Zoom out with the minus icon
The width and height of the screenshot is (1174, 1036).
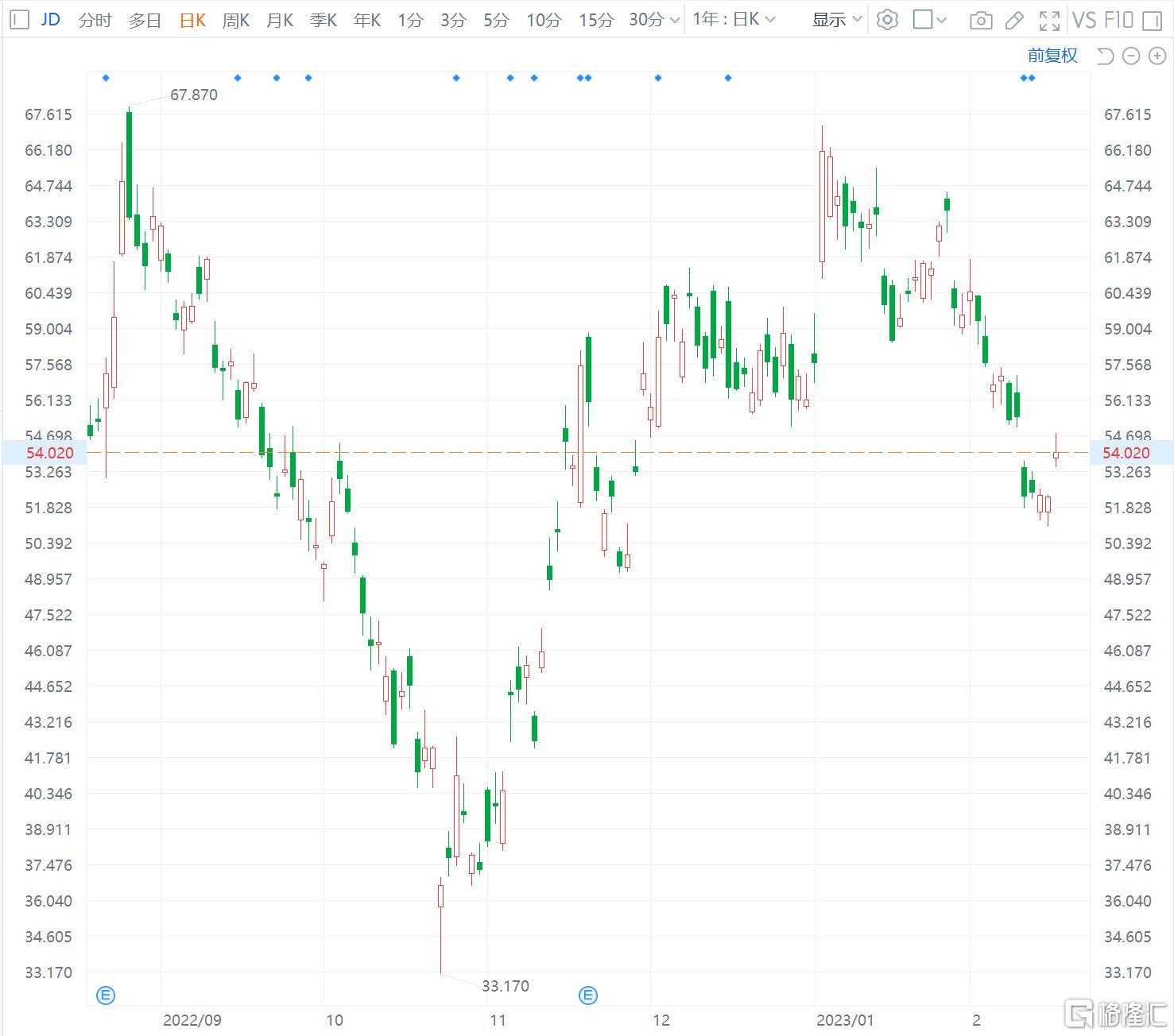(x=1131, y=56)
